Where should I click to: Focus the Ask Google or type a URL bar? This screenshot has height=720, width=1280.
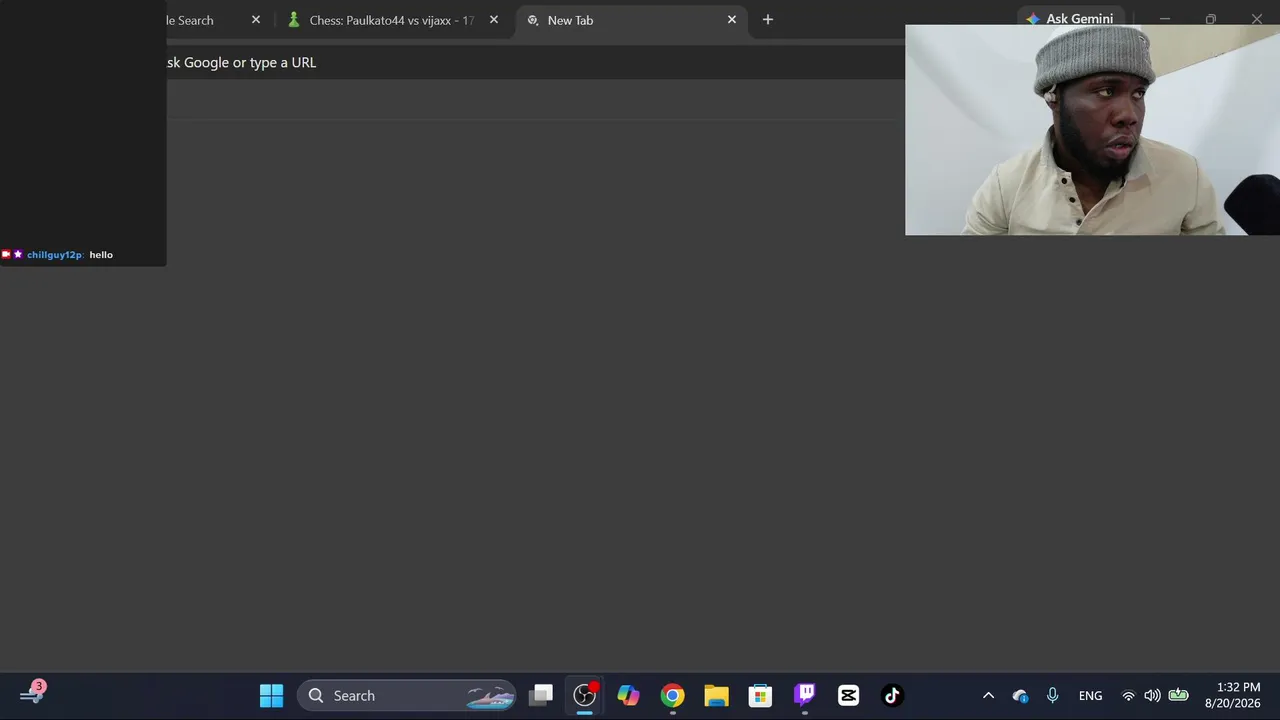[535, 62]
